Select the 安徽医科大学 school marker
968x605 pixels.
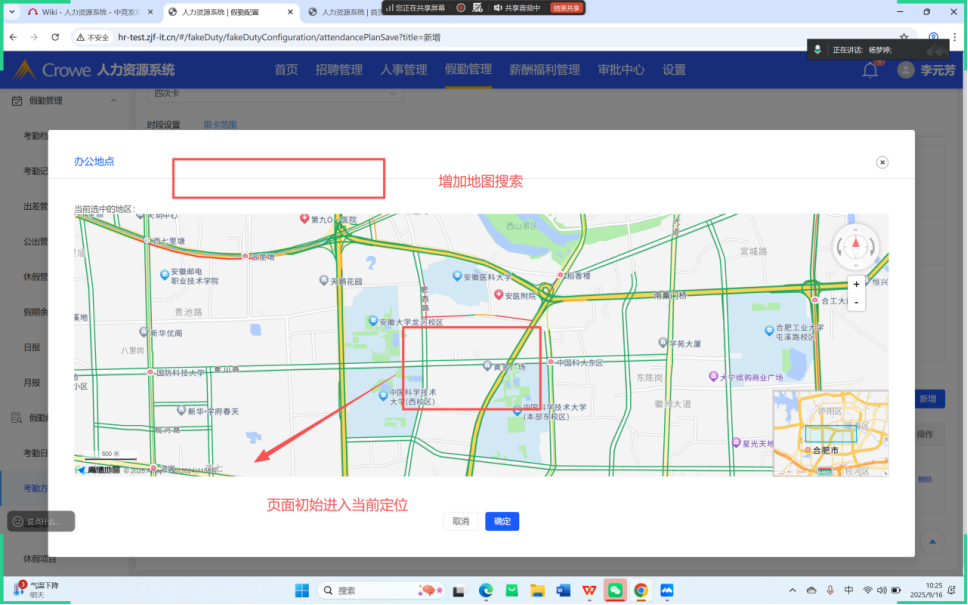coord(457,275)
